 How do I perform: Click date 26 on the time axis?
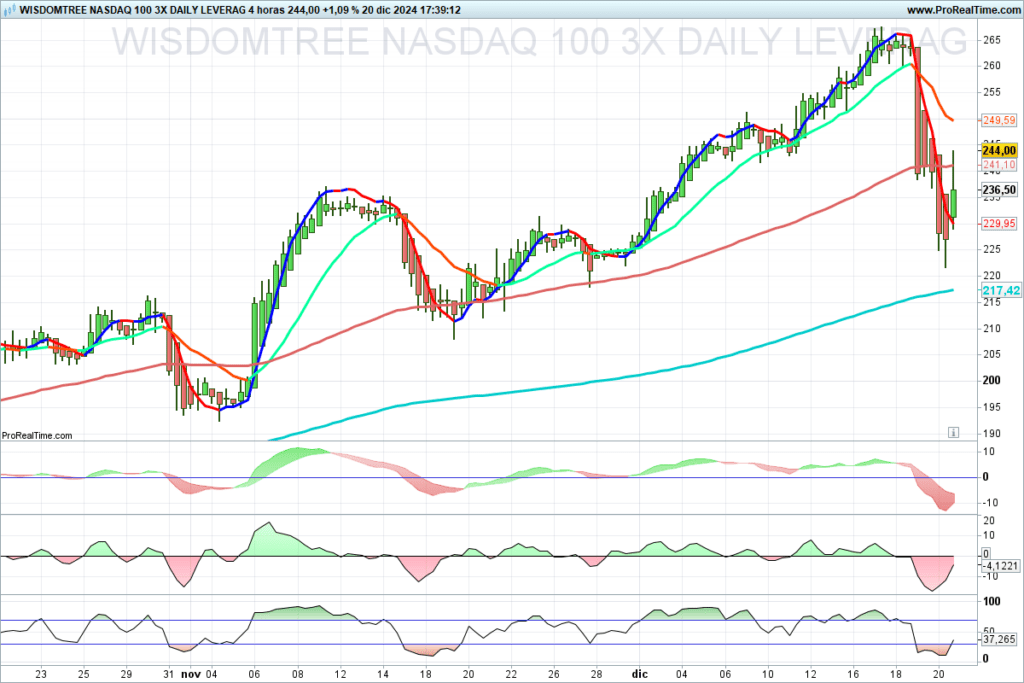click(553, 674)
